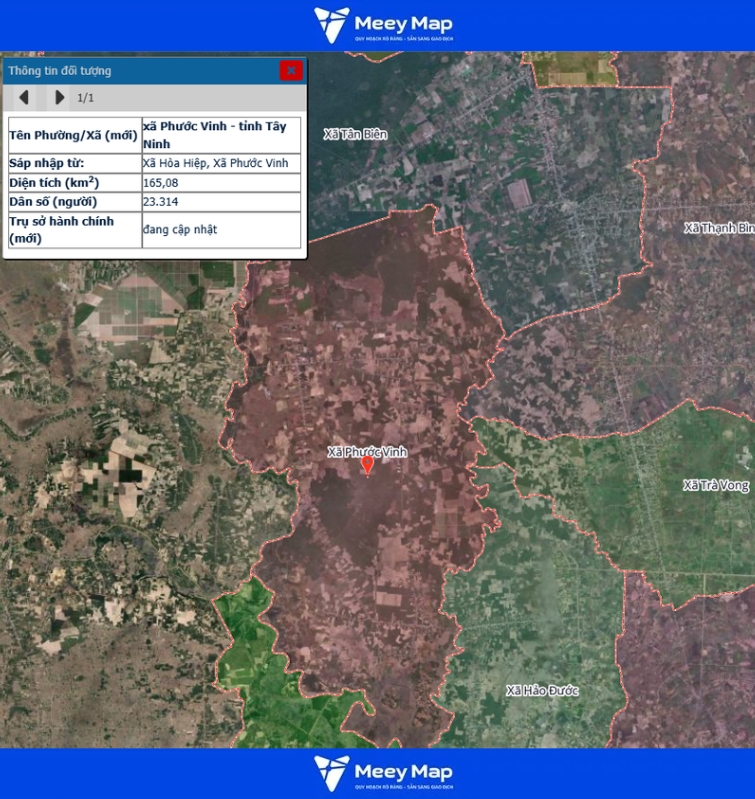Click the Thông tin đối tượng title bar

coord(140,70)
